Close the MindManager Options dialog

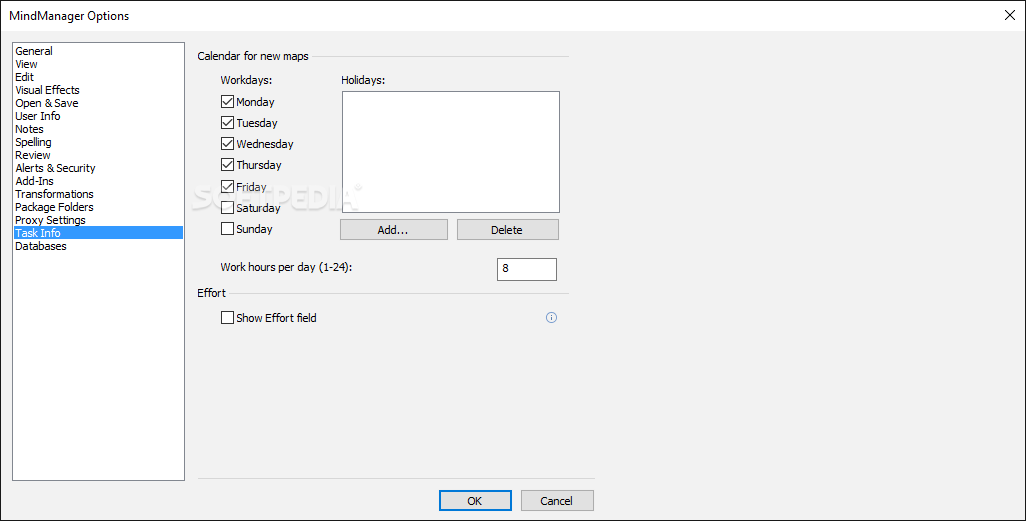tap(1010, 15)
